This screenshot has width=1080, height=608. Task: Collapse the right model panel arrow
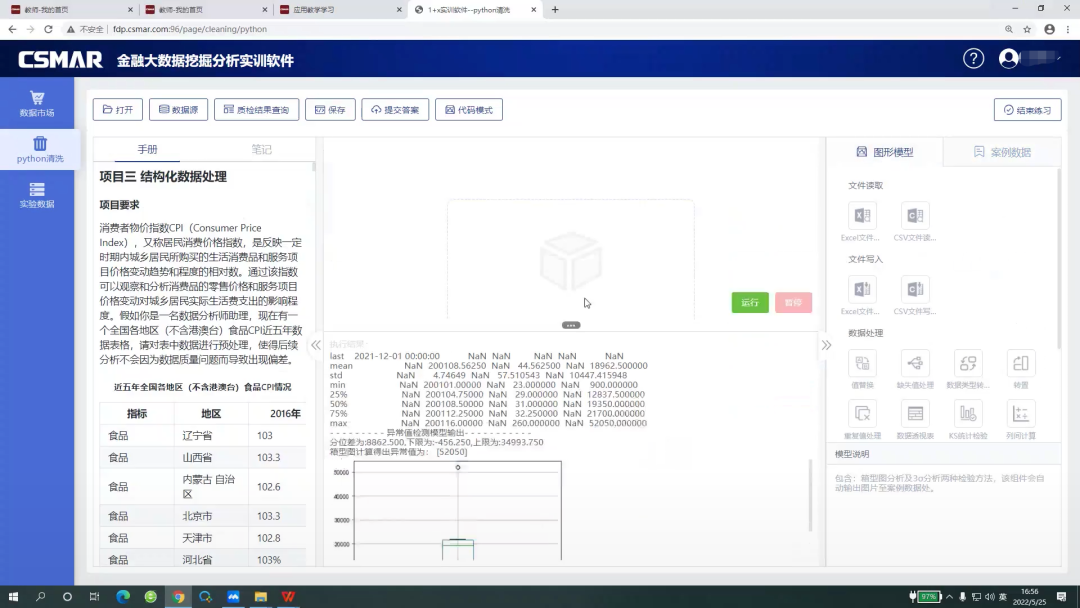[826, 345]
